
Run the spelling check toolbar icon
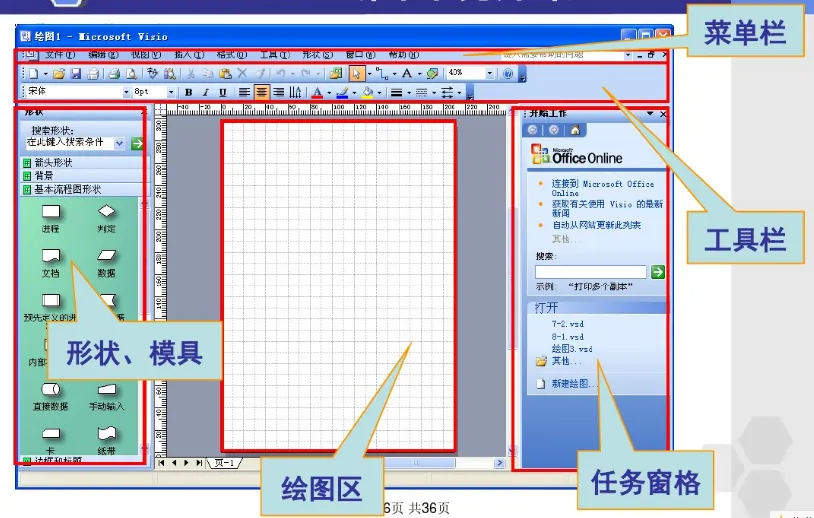(152, 74)
